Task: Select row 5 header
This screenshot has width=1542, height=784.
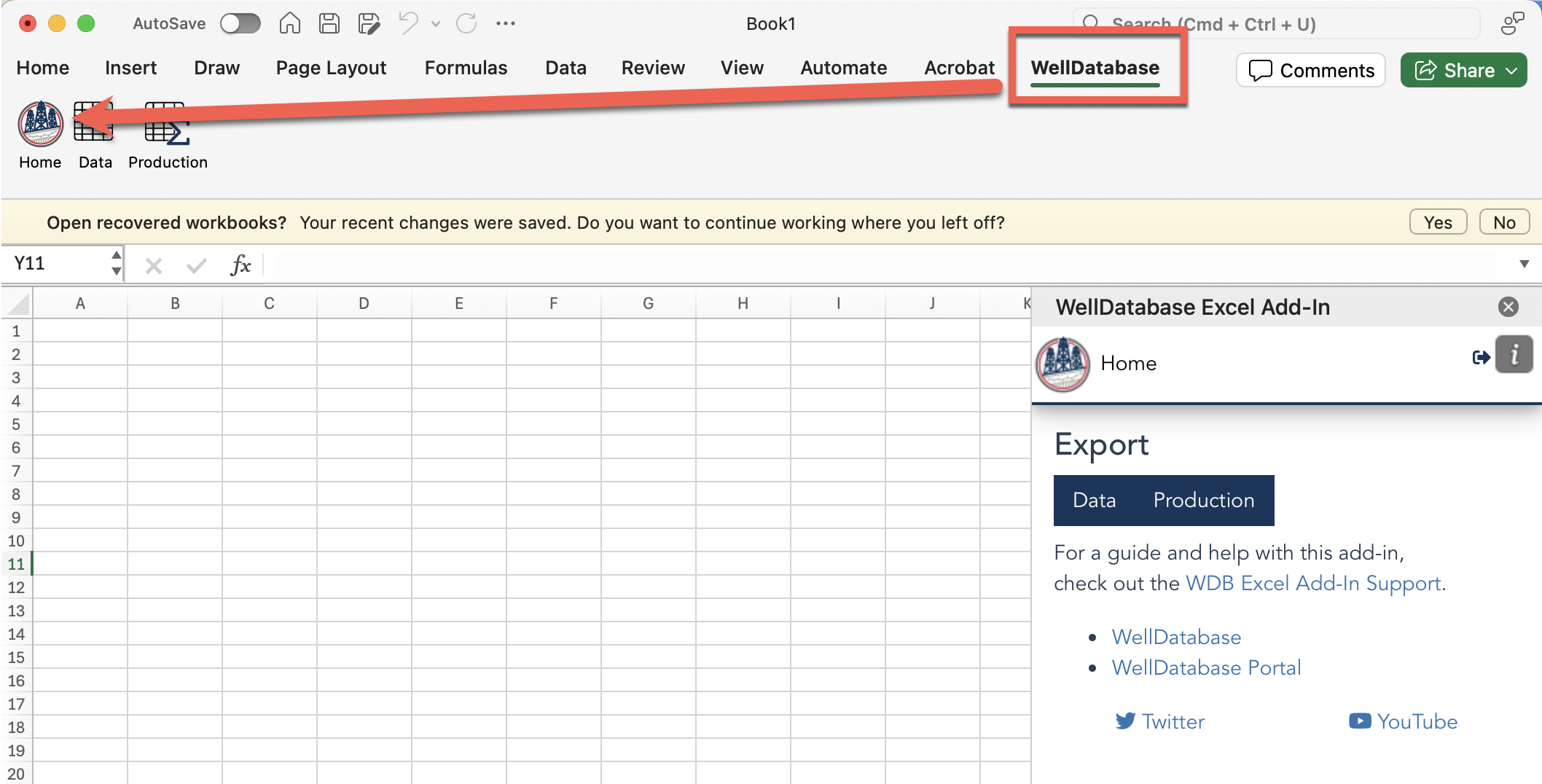Action: click(x=16, y=424)
